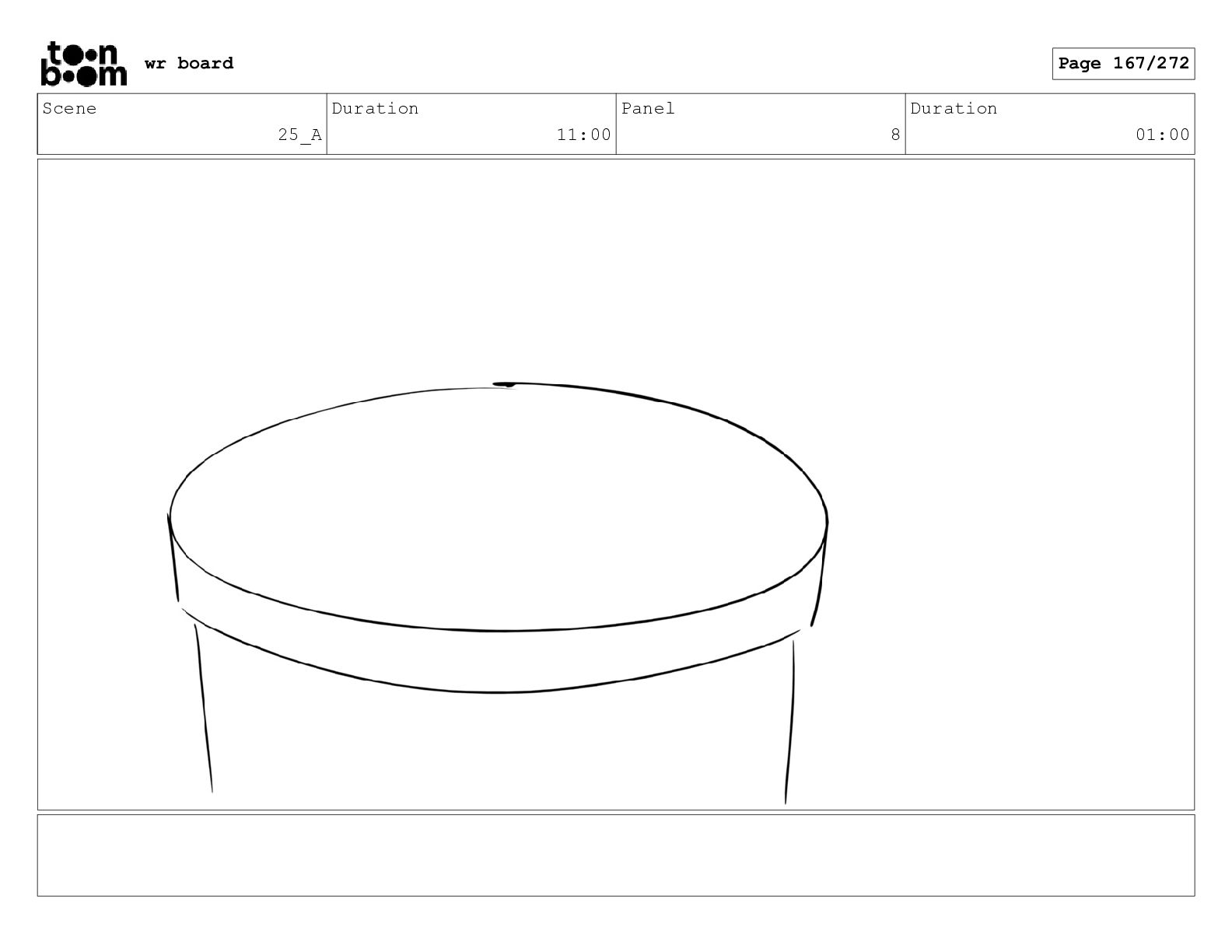
Task: Select the panel number 8
Action: click(895, 135)
